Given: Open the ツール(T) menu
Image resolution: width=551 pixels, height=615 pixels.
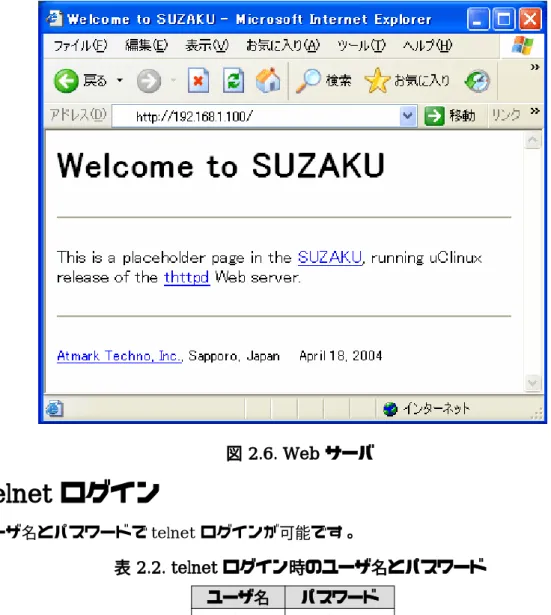Looking at the screenshot, I should pos(362,45).
